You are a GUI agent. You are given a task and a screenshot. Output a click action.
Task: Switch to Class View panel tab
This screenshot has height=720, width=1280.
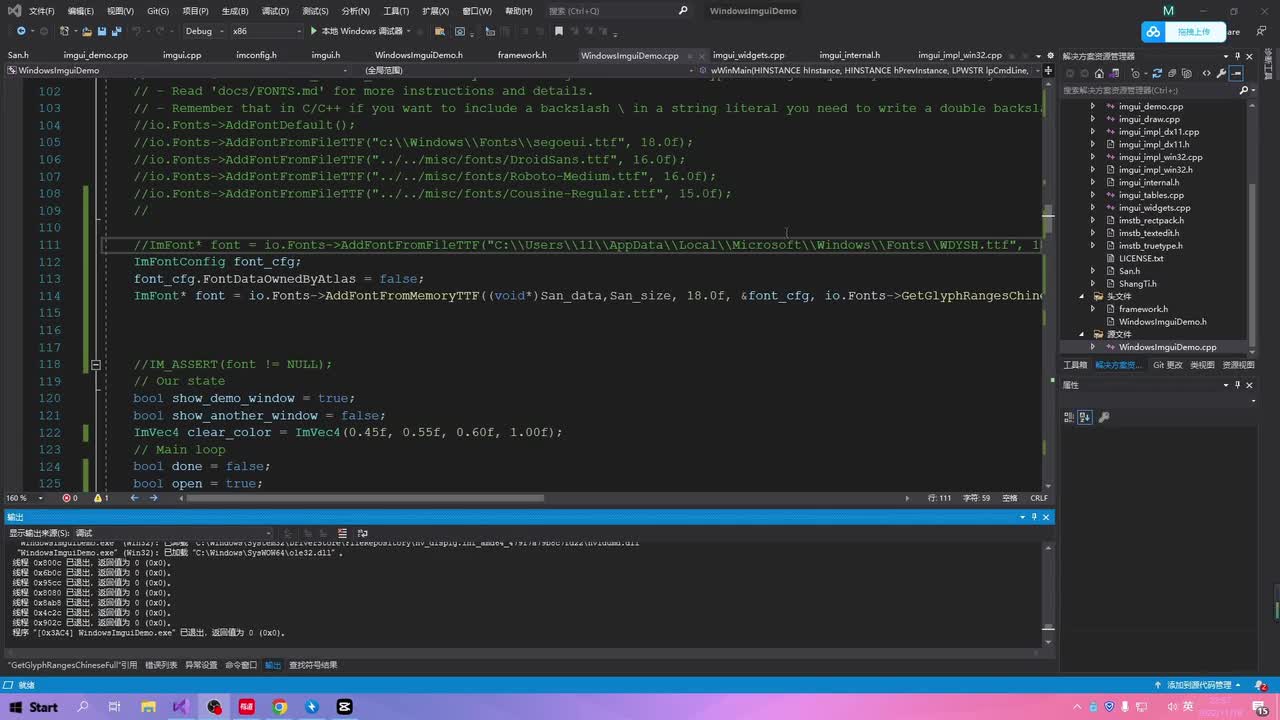pyautogui.click(x=1202, y=365)
